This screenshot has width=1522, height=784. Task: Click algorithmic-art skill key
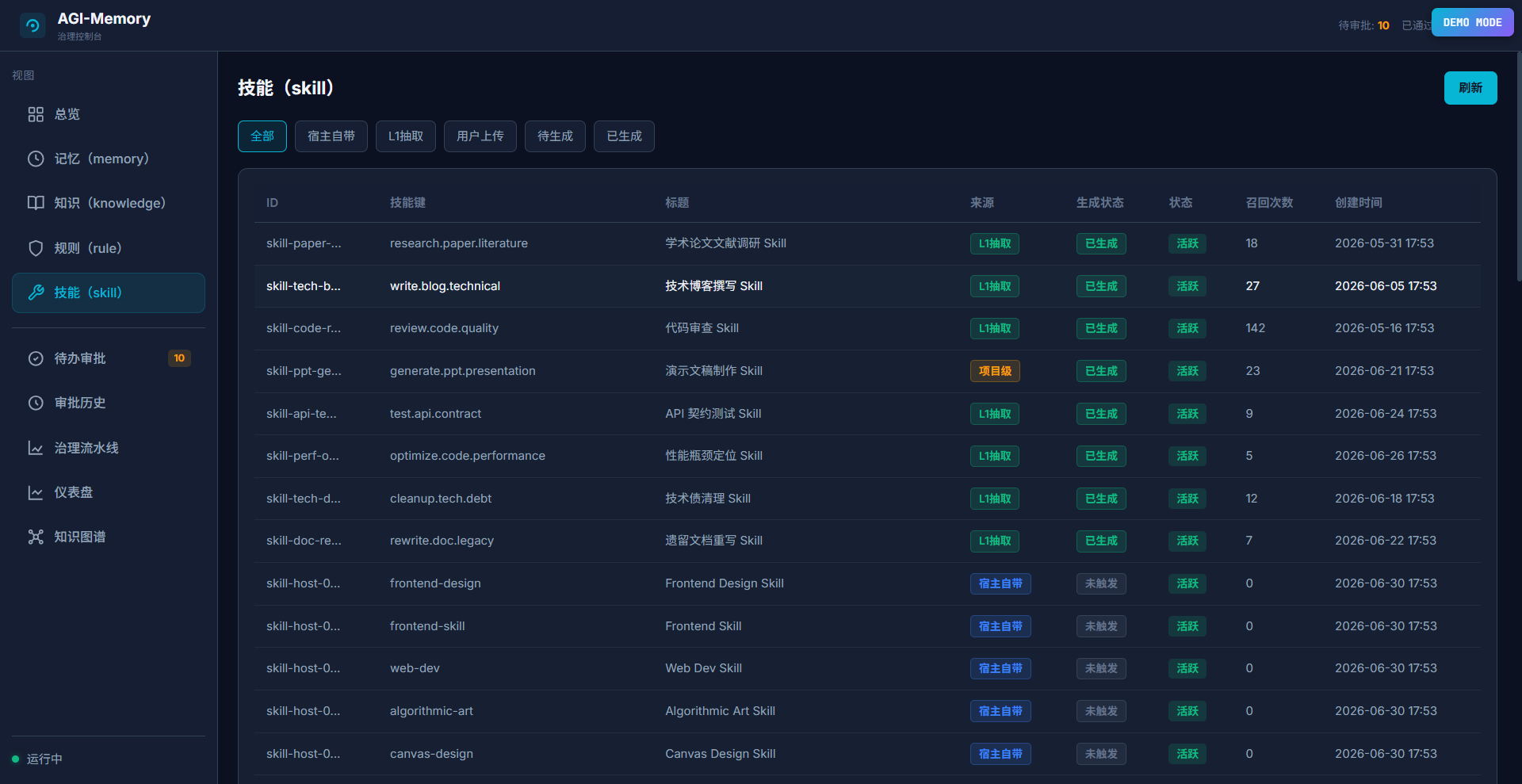(431, 711)
